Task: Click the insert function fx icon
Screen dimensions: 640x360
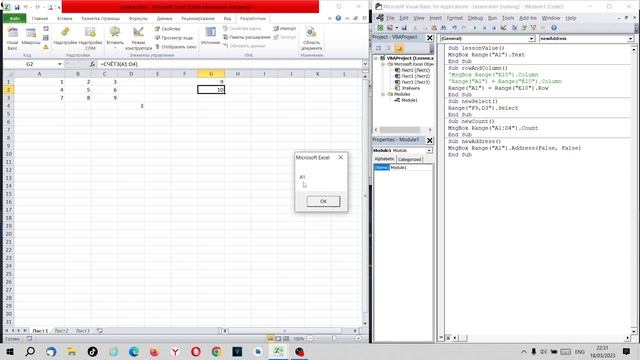Action: click(92, 64)
